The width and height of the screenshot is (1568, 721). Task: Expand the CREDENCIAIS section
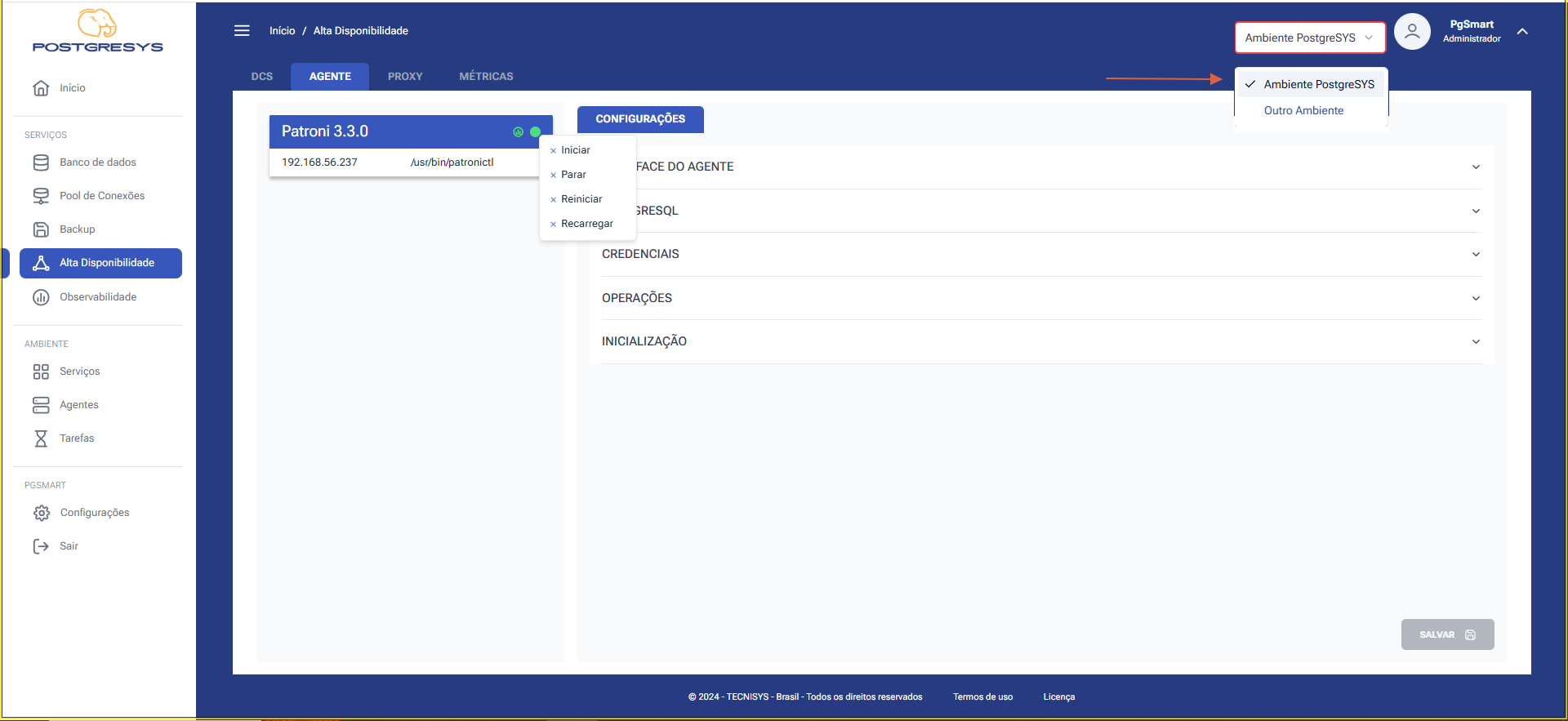click(x=1041, y=254)
